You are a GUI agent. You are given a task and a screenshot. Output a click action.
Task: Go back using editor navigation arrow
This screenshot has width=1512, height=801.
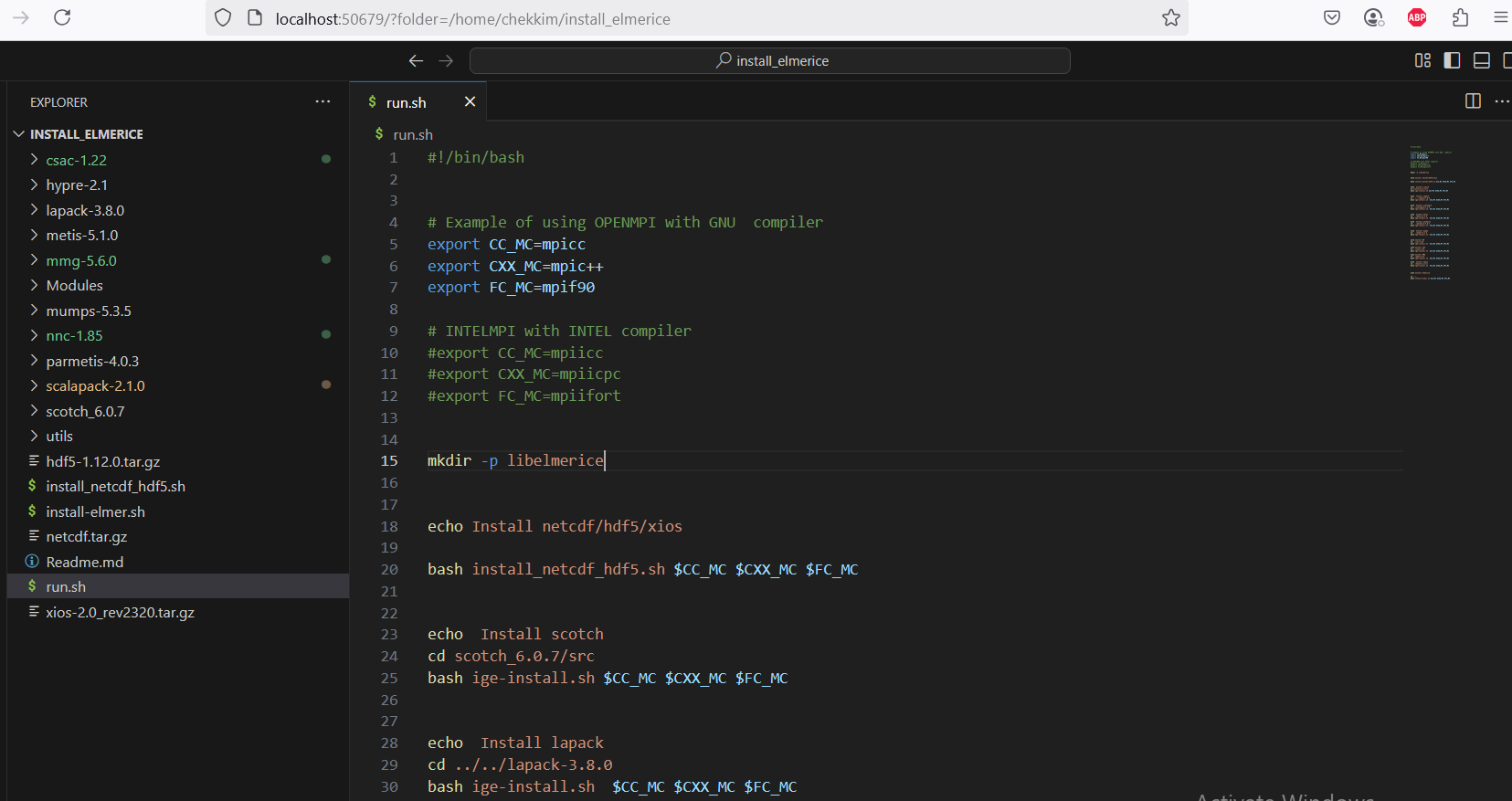click(416, 60)
